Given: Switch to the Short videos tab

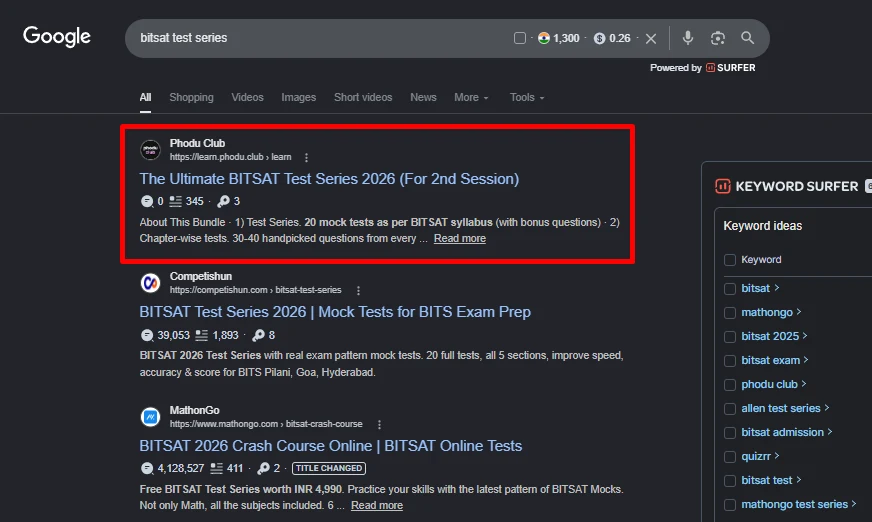Looking at the screenshot, I should (x=363, y=97).
